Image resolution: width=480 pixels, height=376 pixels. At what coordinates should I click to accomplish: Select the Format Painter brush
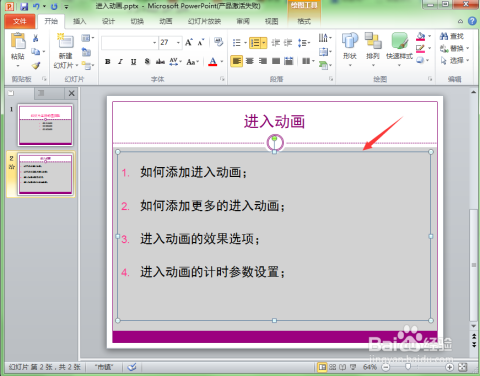coord(36,66)
